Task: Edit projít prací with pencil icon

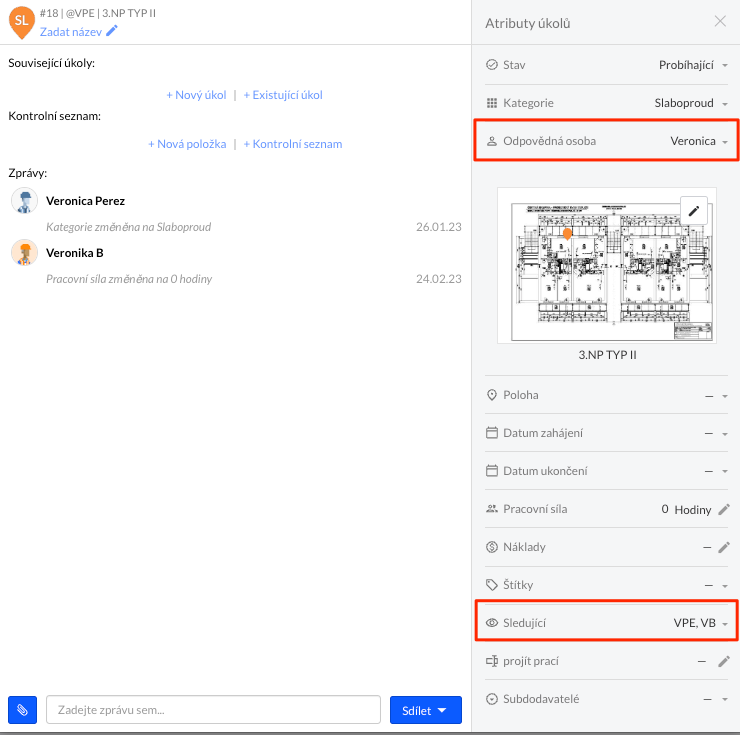Action: point(724,661)
